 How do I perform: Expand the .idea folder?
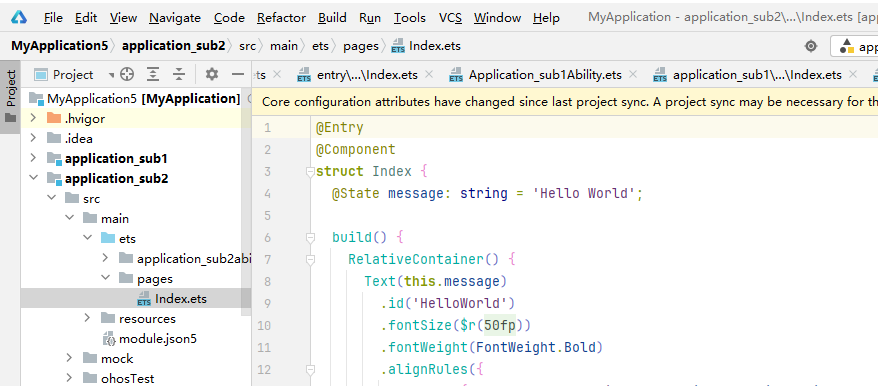pos(33,138)
